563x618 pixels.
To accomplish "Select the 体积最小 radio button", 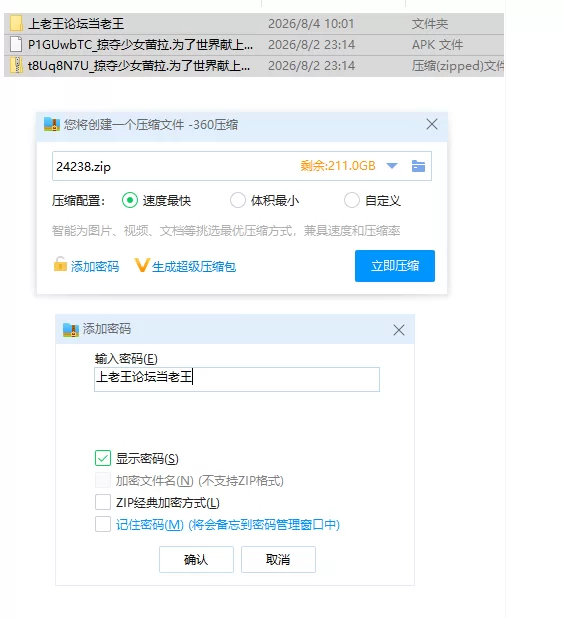I will pos(238,200).
